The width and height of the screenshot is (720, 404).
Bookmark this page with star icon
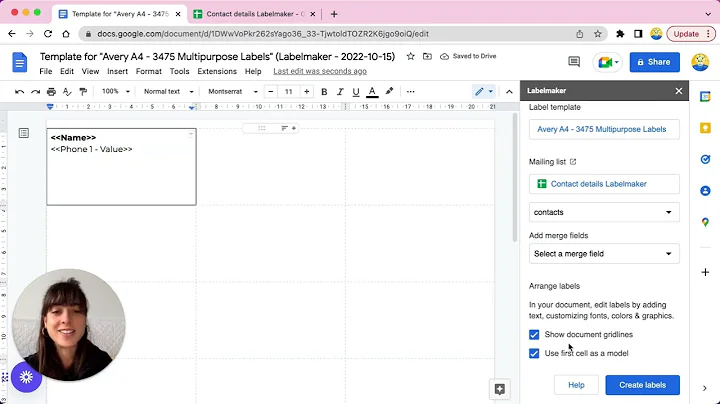(x=597, y=34)
